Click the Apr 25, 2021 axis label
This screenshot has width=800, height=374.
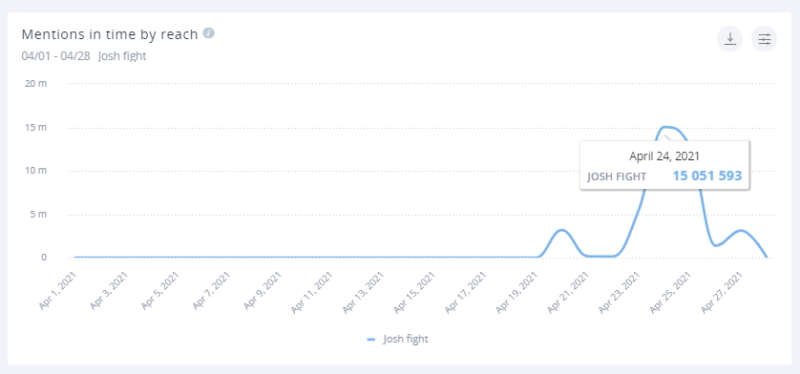pyautogui.click(x=670, y=292)
